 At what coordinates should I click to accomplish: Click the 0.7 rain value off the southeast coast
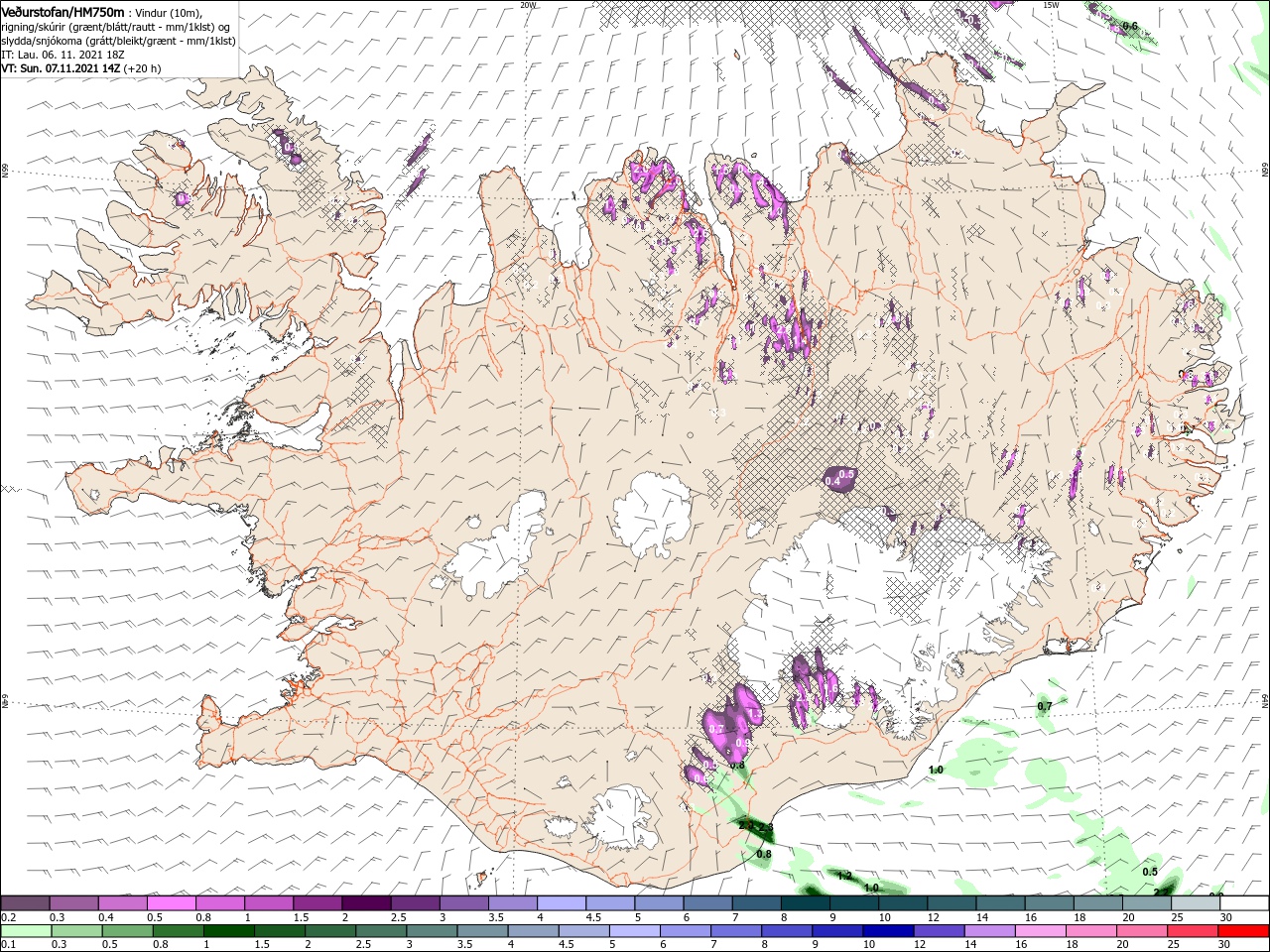coord(1045,706)
